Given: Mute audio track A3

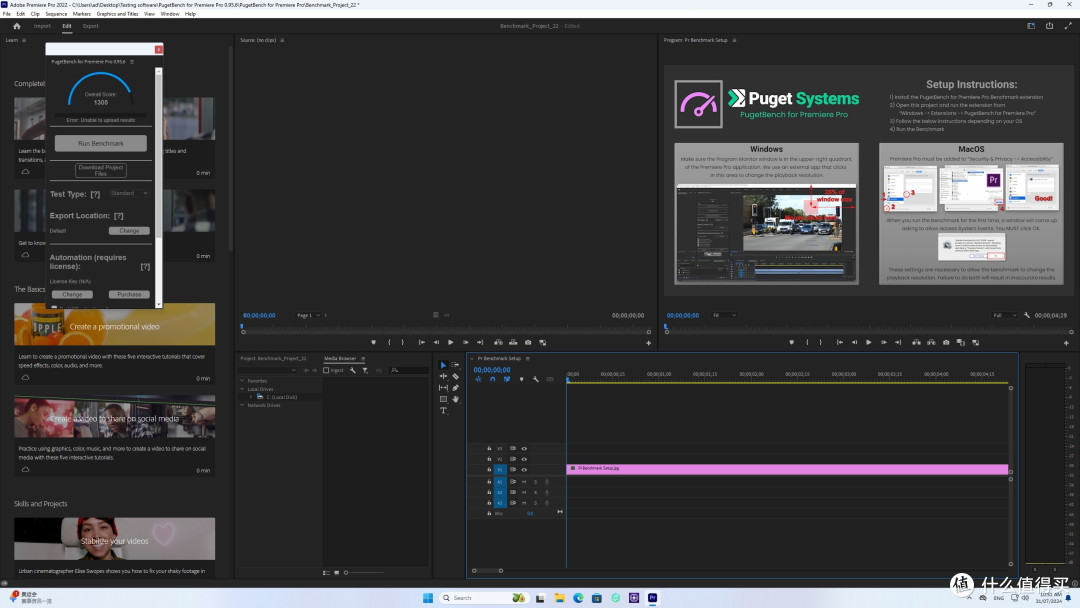Looking at the screenshot, I should click(x=524, y=503).
